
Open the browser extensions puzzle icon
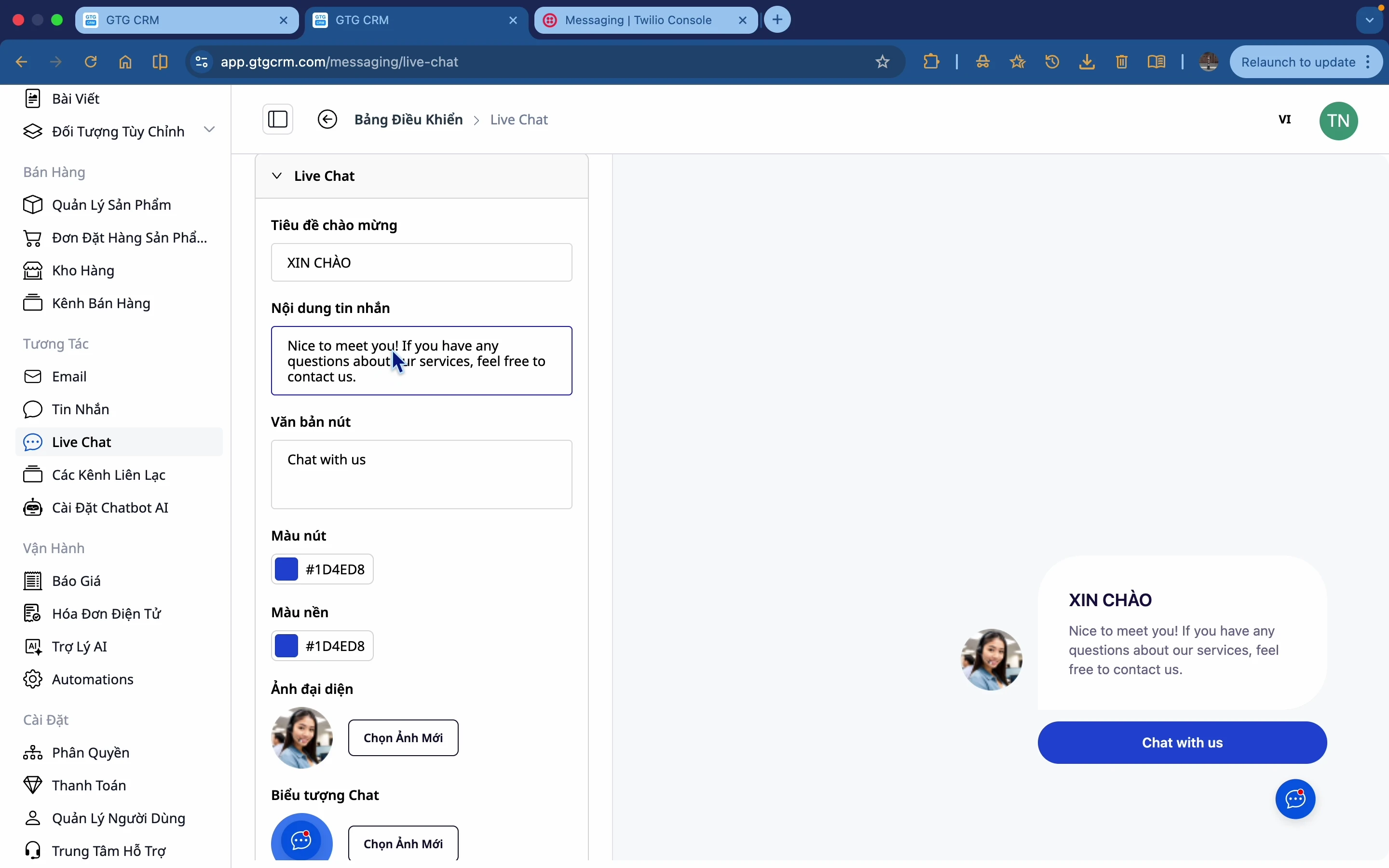tap(932, 62)
